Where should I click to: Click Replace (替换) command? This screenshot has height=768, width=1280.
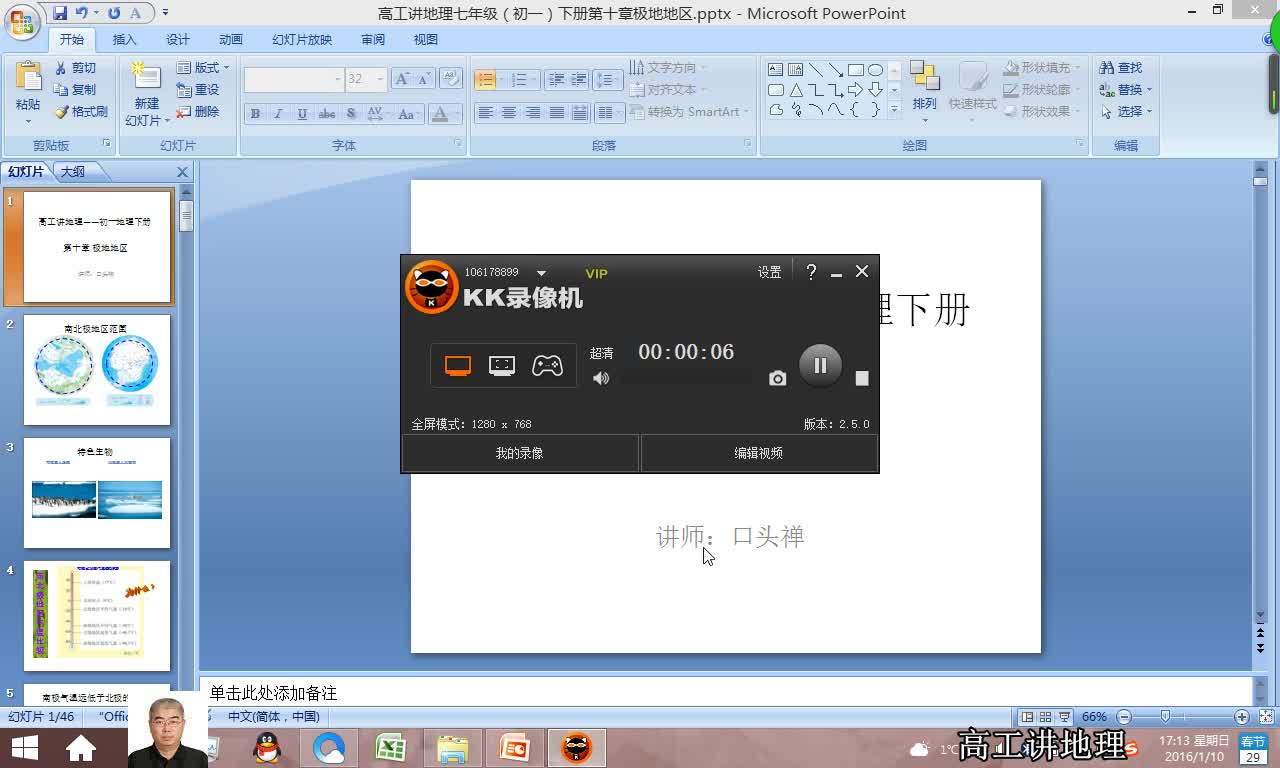point(1126,90)
